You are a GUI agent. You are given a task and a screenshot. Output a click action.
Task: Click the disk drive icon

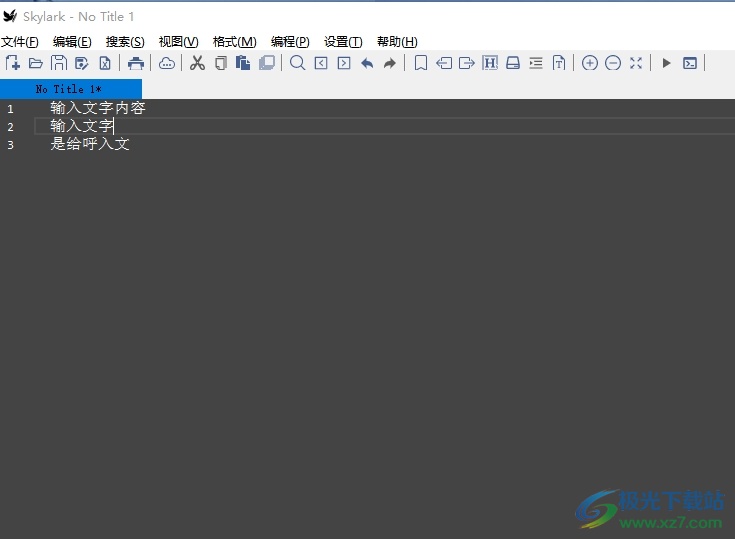(x=513, y=63)
